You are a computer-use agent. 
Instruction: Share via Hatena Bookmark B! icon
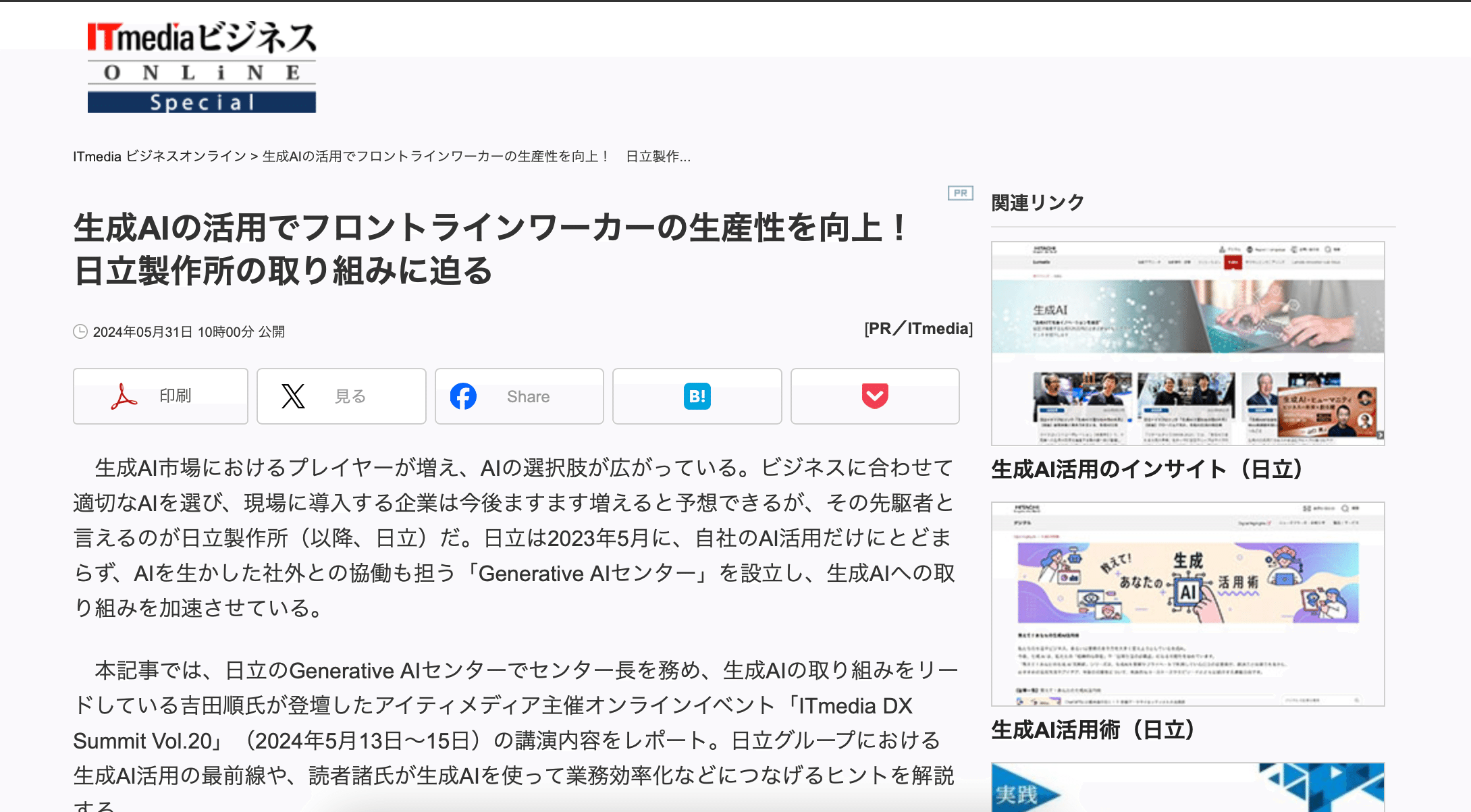[x=697, y=396]
